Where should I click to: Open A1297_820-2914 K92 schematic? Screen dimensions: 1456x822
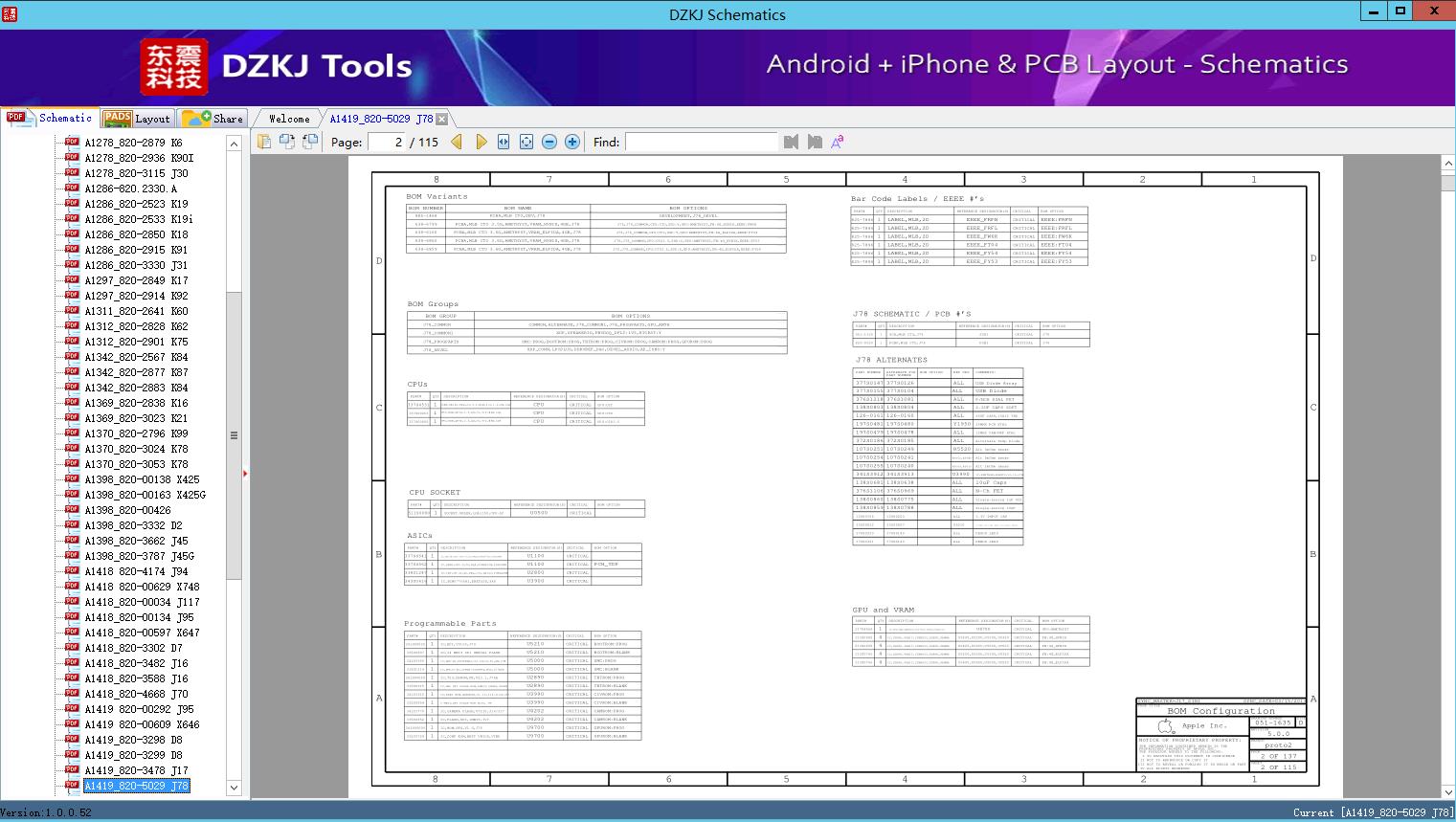click(x=136, y=296)
